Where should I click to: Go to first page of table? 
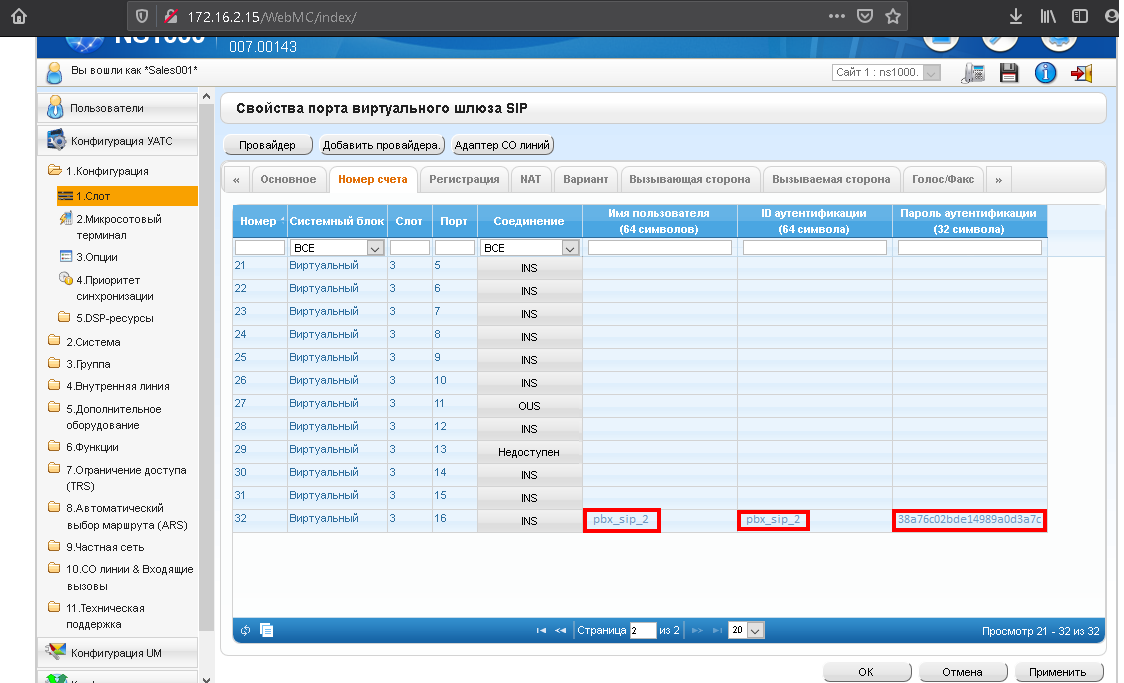[541, 630]
